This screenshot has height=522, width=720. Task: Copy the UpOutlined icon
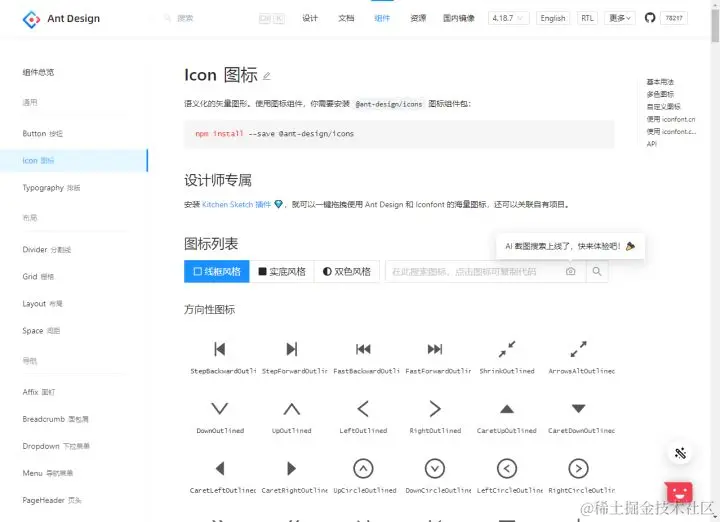pyautogui.click(x=292, y=409)
